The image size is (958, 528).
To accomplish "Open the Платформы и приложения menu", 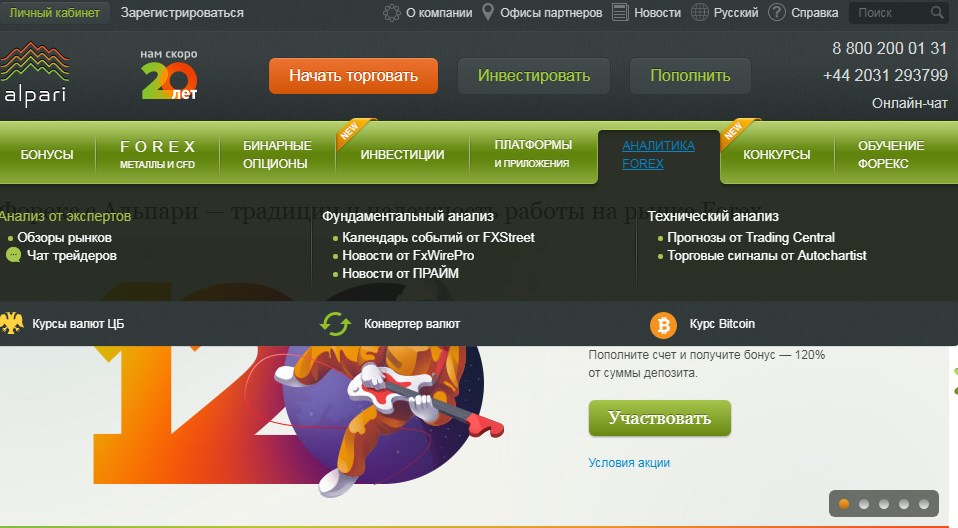I will 533,153.
